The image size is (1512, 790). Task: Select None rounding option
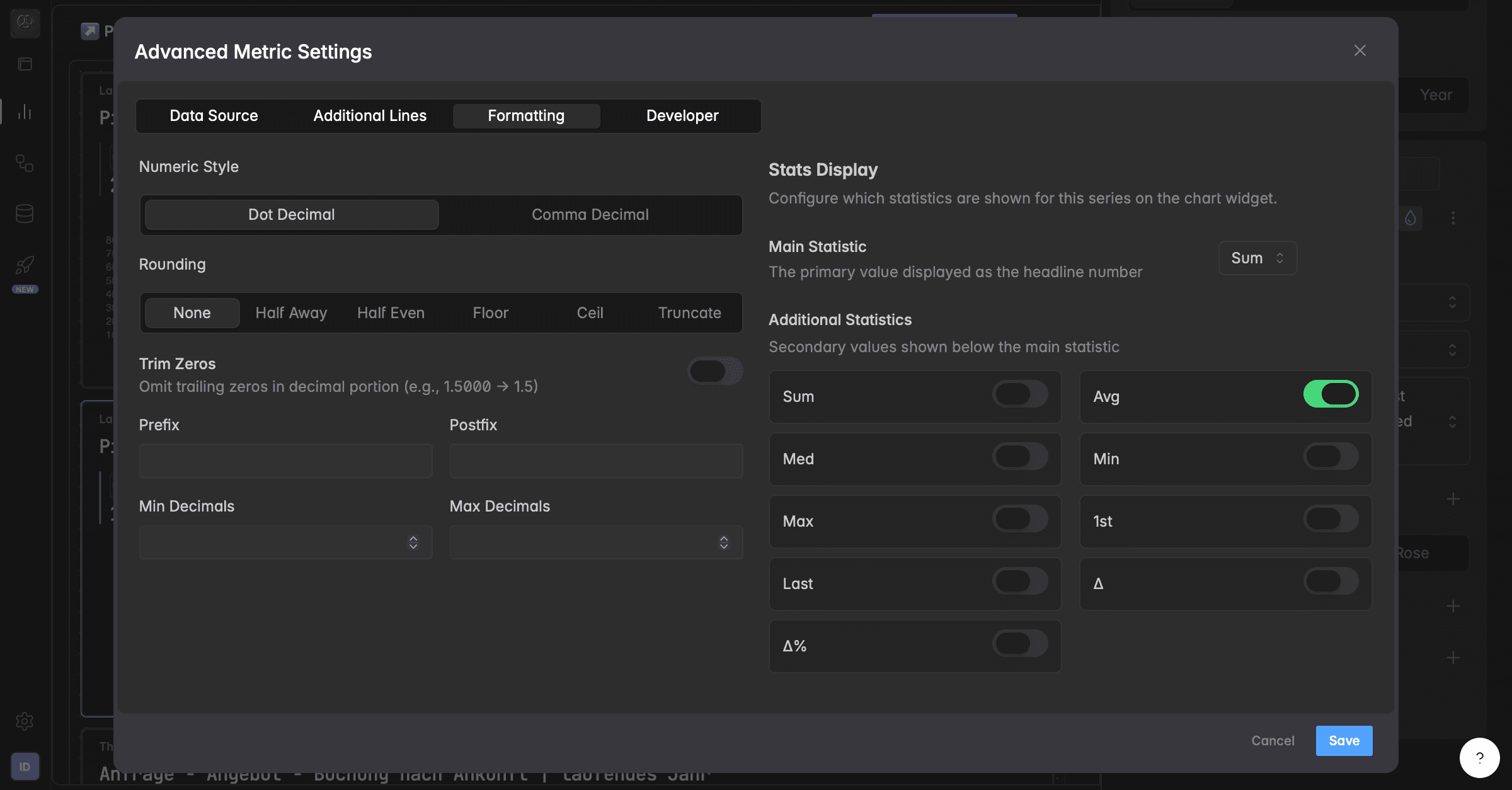192,313
